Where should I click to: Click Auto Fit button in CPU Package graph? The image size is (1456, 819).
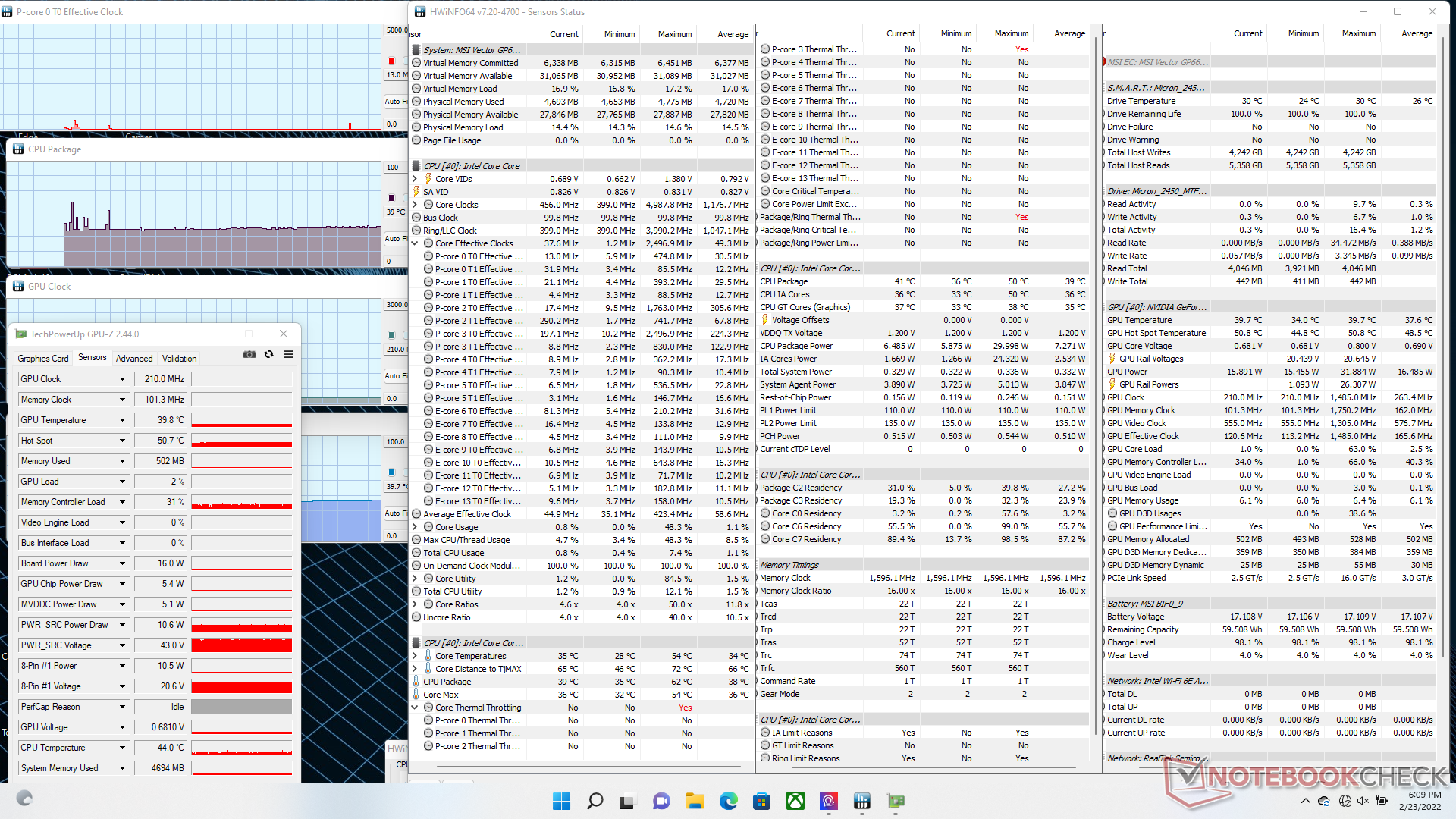tap(395, 238)
